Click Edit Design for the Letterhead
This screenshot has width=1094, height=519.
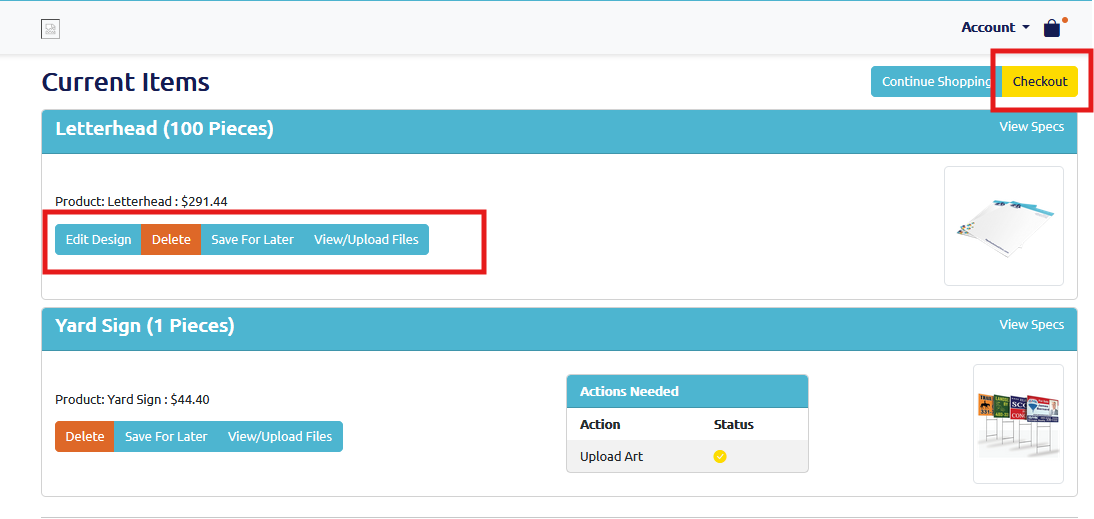pos(98,240)
